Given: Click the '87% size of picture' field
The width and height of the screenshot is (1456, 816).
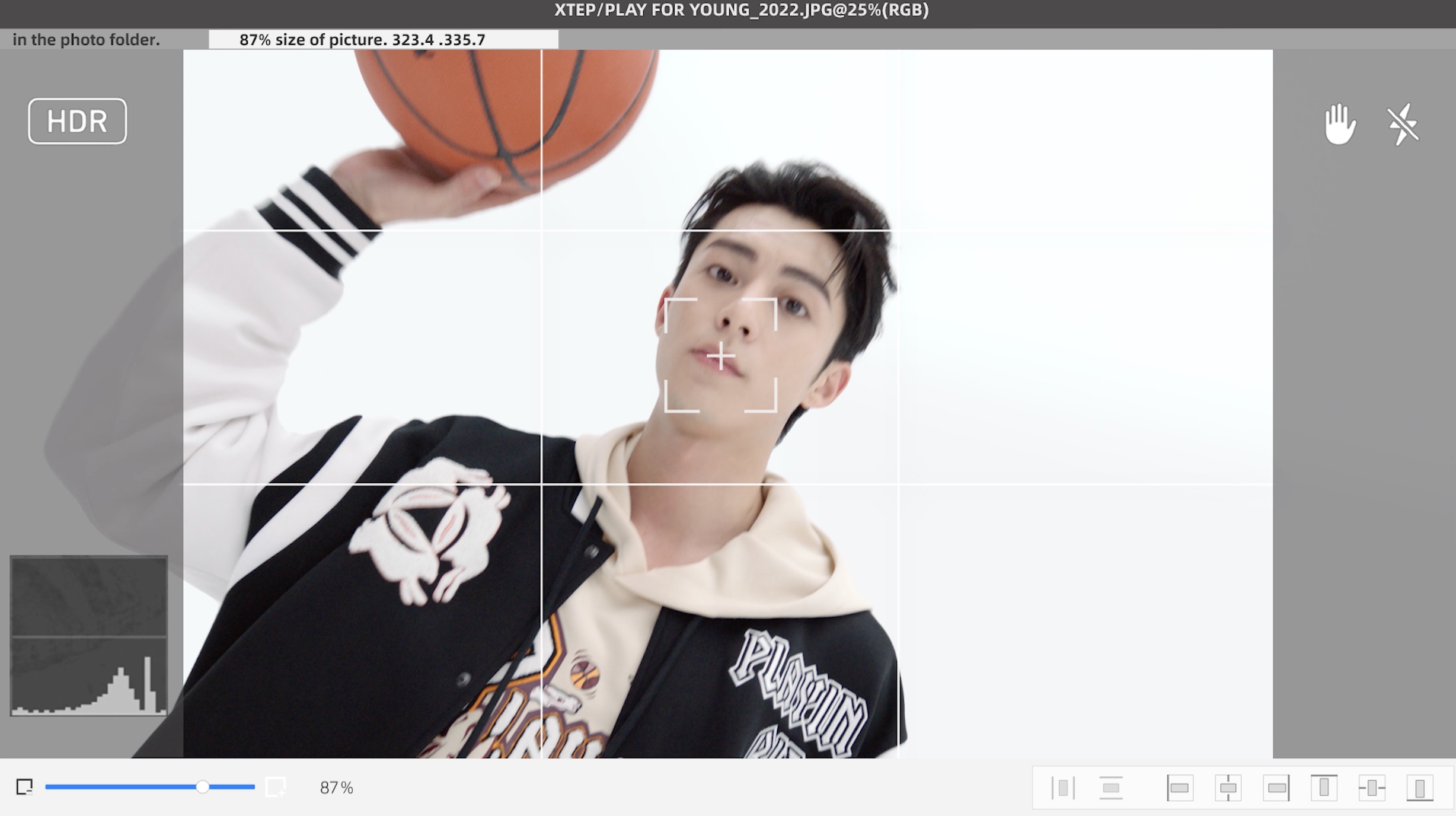Looking at the screenshot, I should coord(384,40).
